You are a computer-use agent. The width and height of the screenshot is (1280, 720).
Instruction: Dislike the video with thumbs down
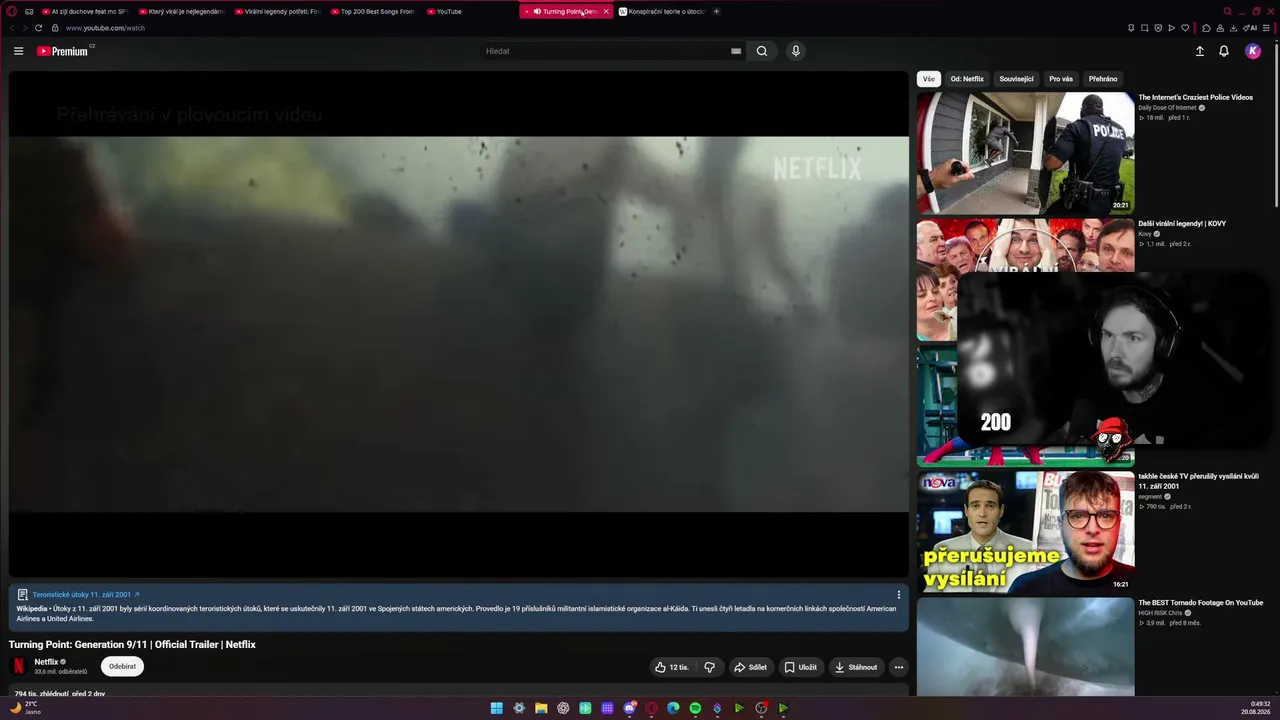709,667
